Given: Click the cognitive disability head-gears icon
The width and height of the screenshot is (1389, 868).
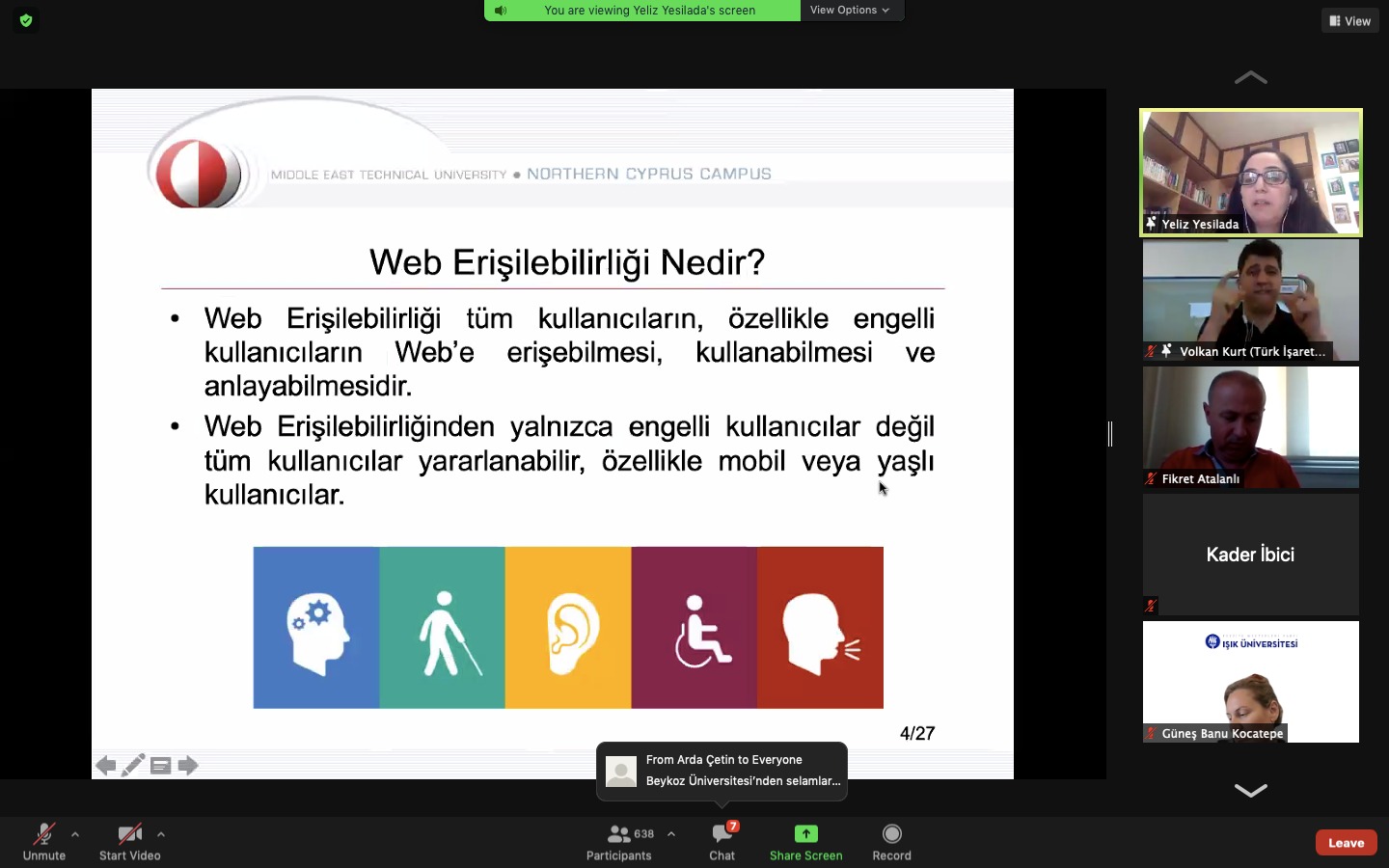Looking at the screenshot, I should 316,628.
